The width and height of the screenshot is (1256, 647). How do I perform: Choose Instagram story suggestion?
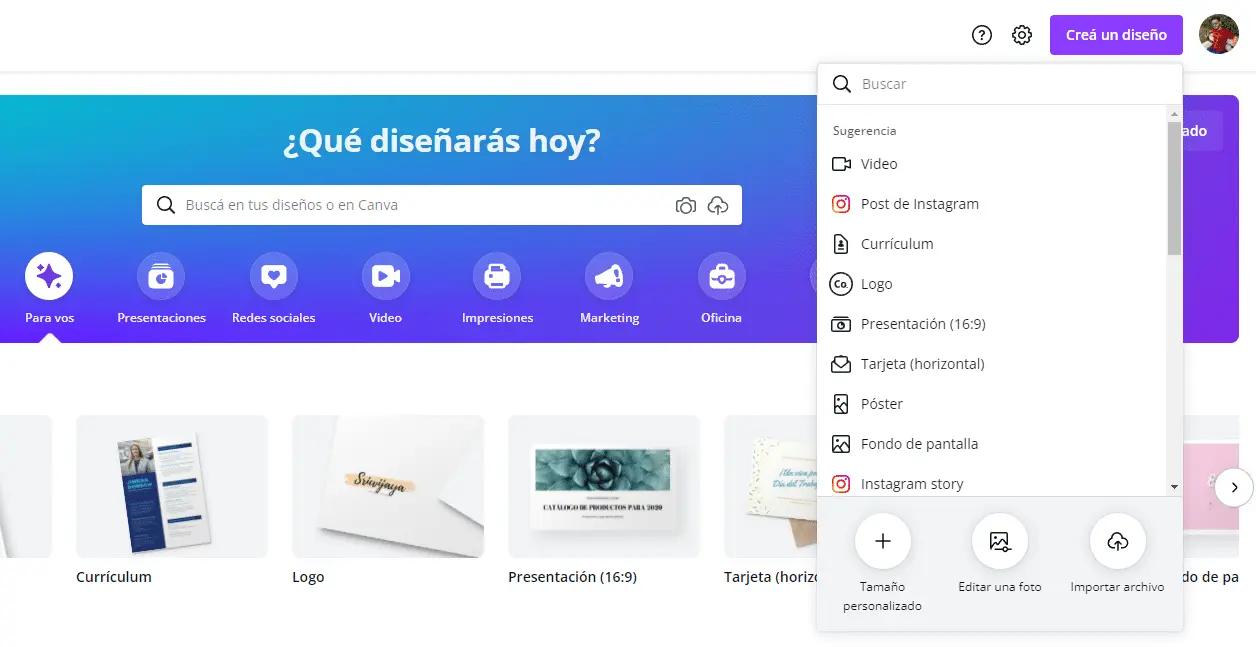click(x=992, y=483)
